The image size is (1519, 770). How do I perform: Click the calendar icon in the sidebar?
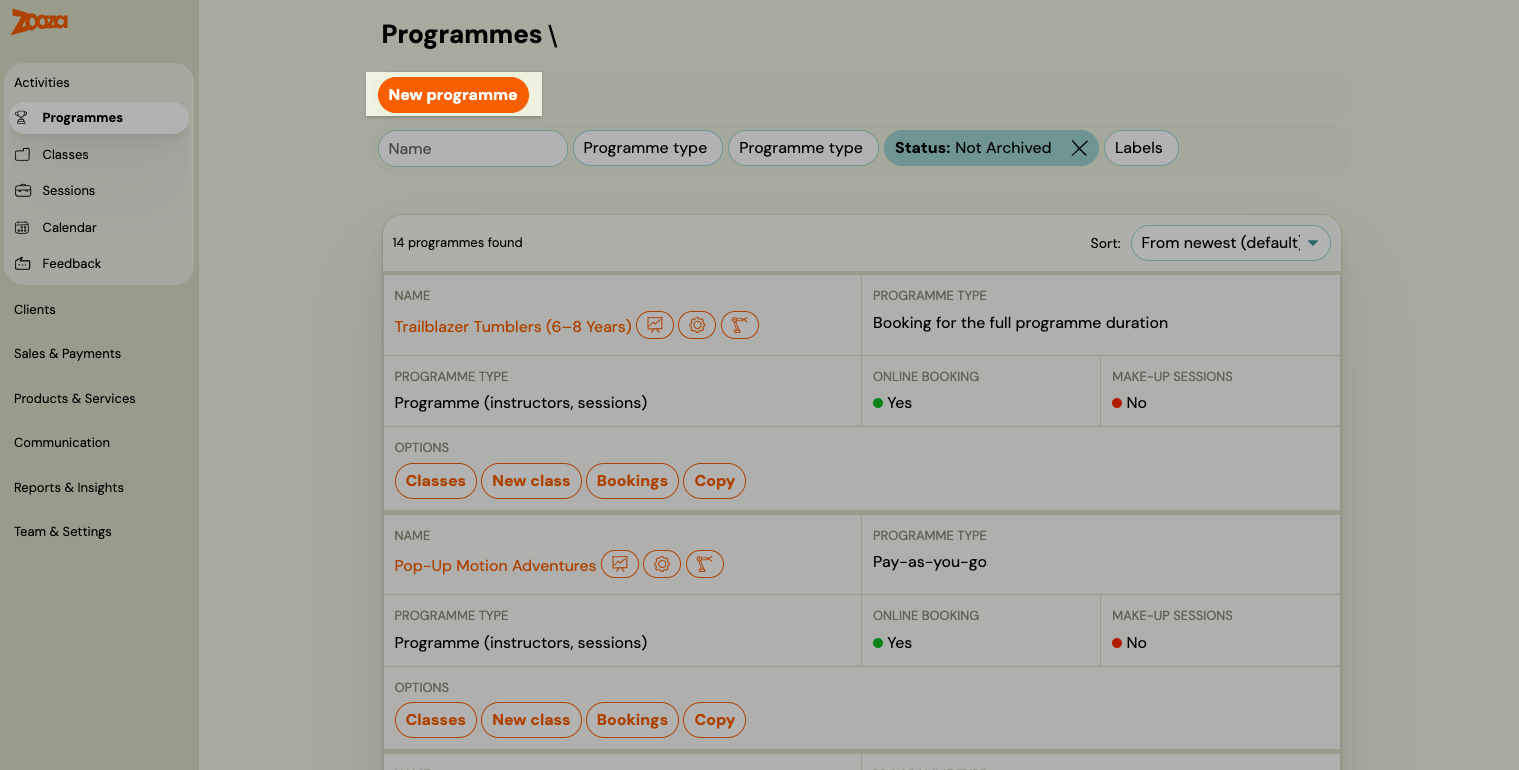[22, 227]
